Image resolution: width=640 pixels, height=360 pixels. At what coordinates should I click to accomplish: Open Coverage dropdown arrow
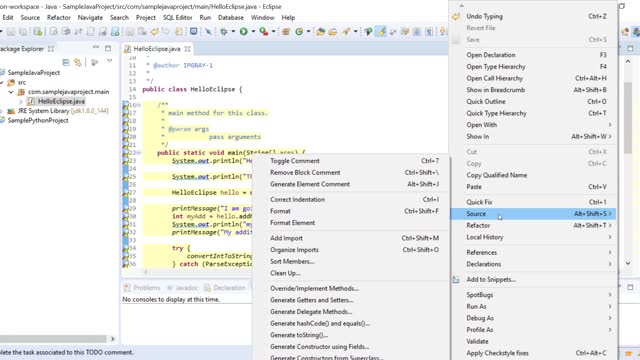click(x=273, y=31)
